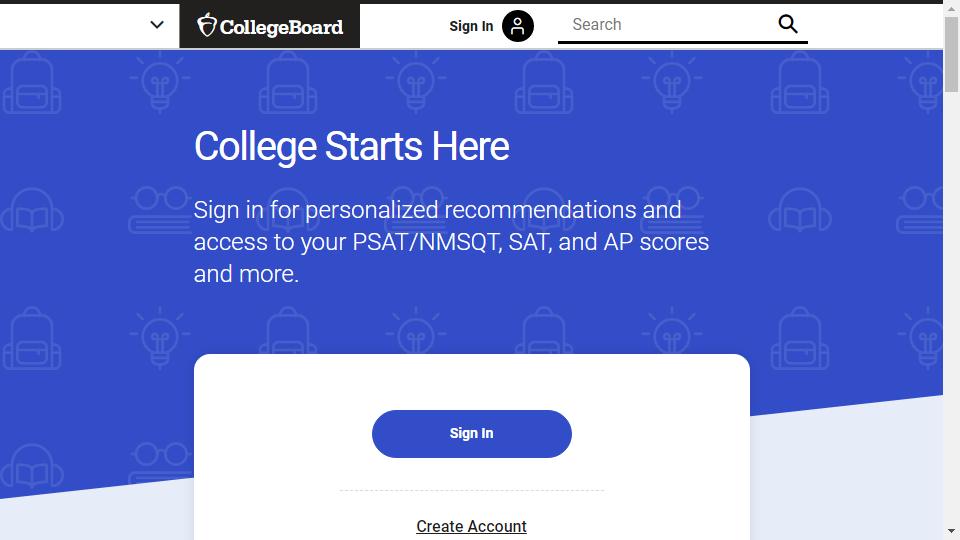Expand the chevron dropdown left of the logo

point(157,25)
